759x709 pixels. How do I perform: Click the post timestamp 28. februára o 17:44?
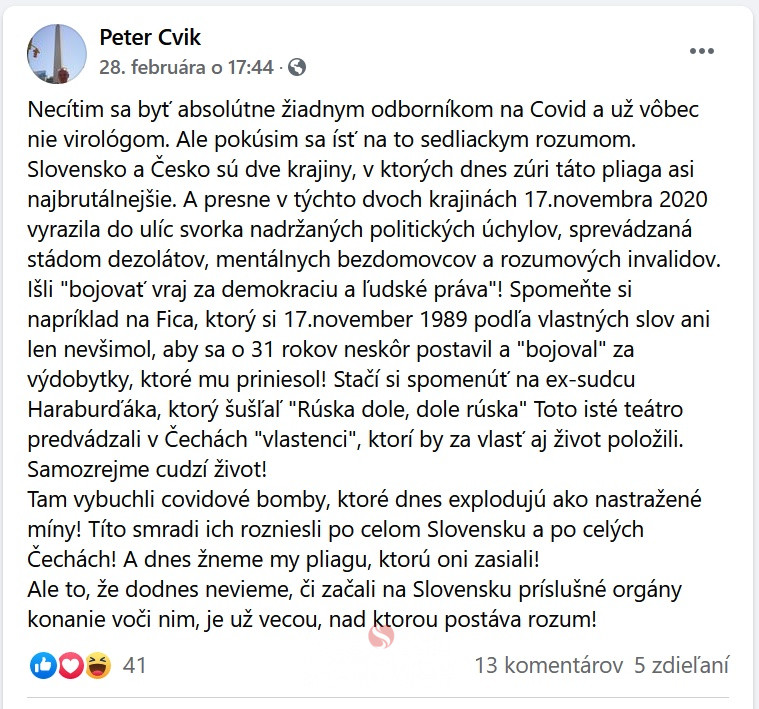click(186, 68)
